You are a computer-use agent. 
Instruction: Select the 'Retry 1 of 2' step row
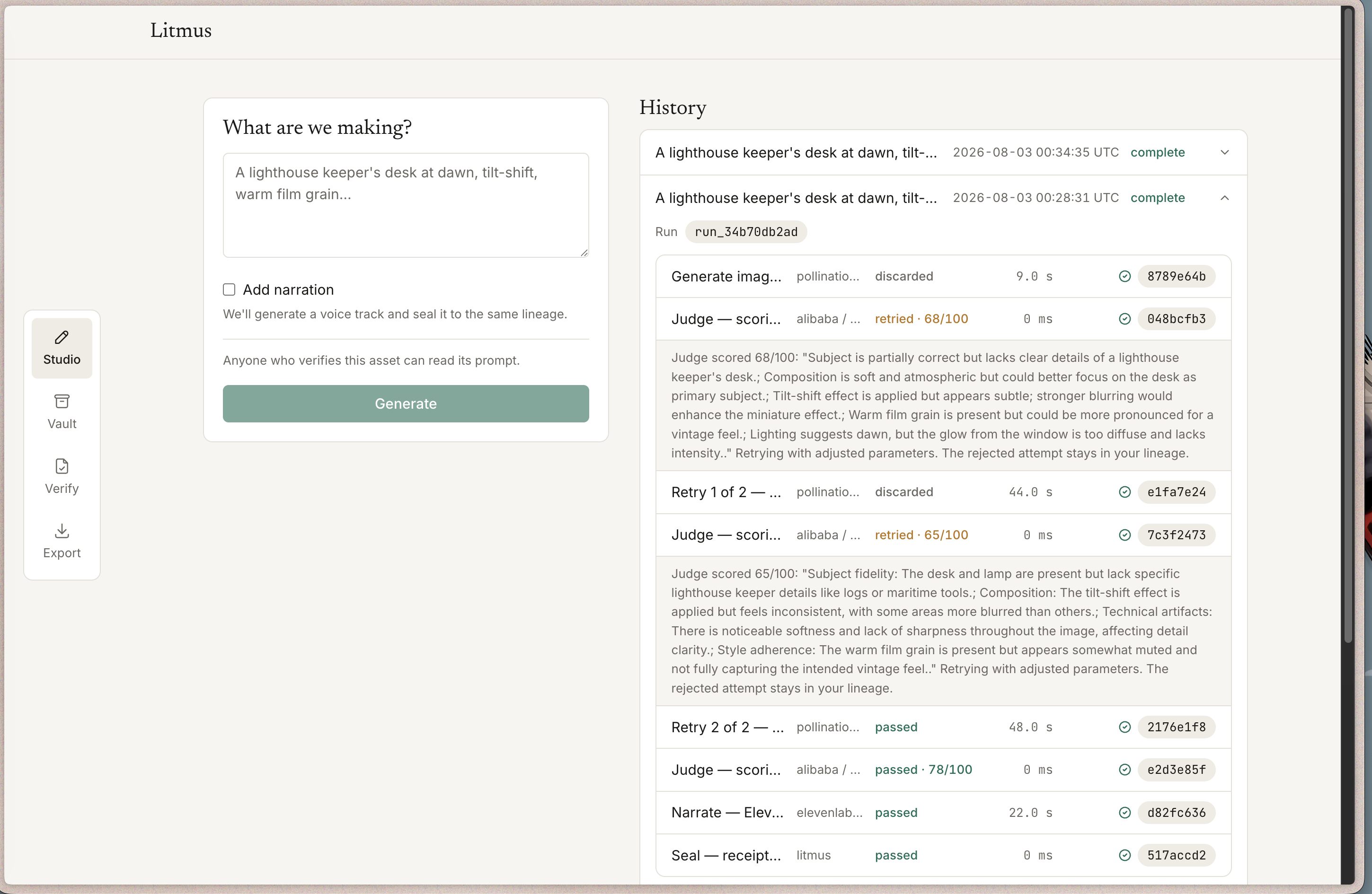pos(943,492)
